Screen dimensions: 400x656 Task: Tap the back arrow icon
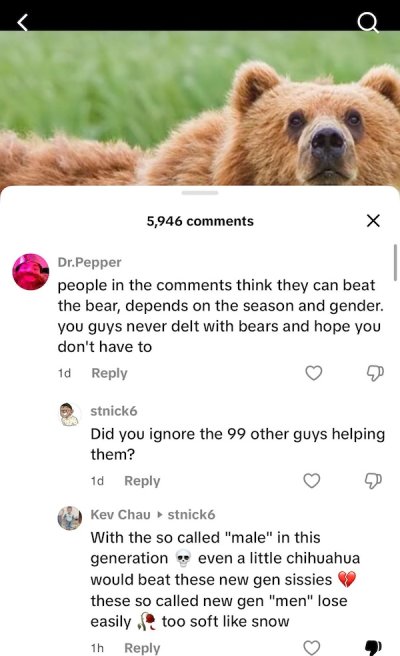click(23, 22)
